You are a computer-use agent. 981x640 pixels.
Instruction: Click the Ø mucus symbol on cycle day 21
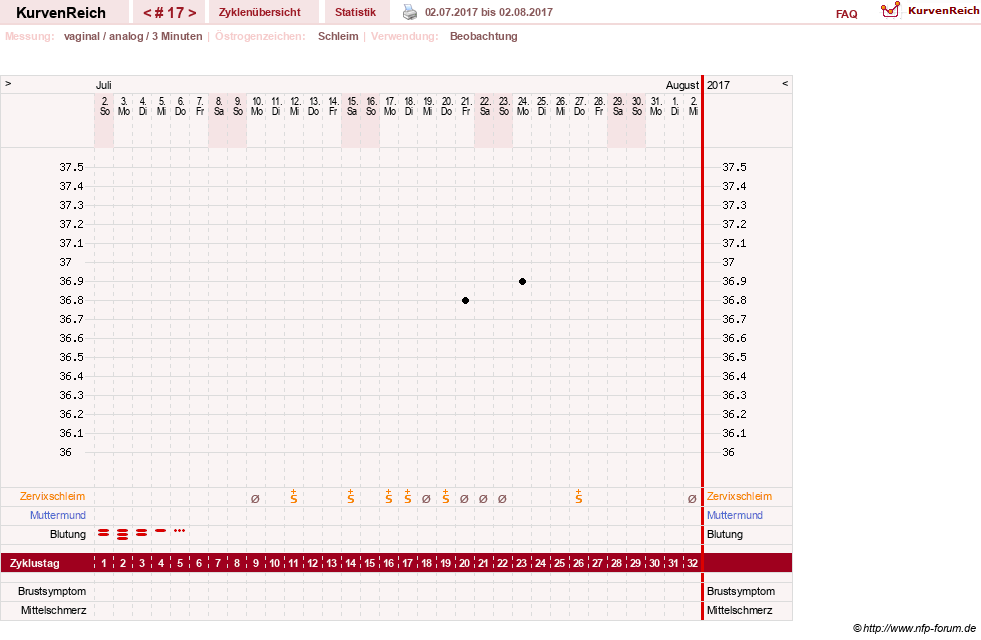[483, 499]
